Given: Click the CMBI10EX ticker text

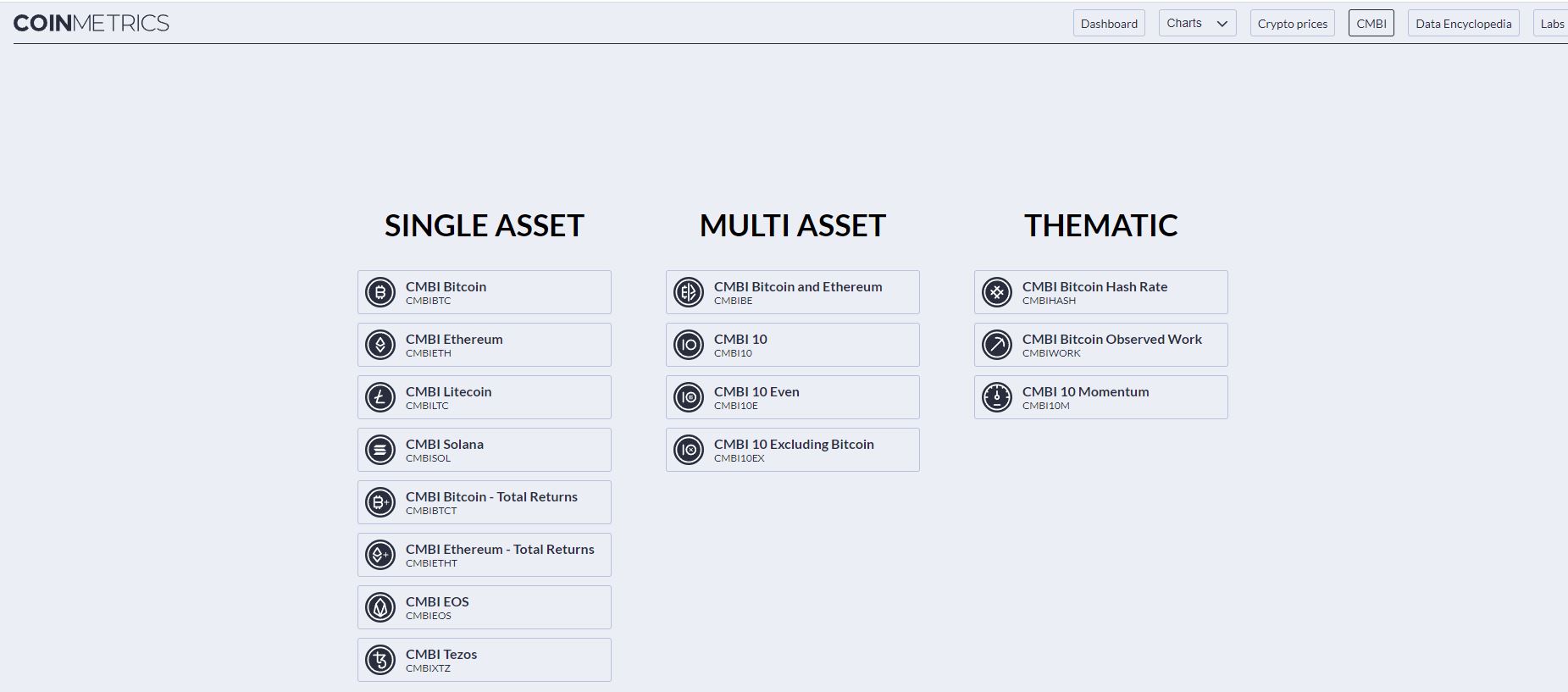Looking at the screenshot, I should point(739,458).
